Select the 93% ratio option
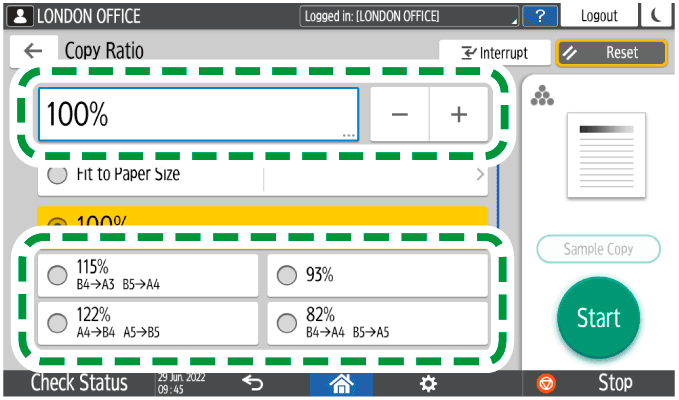 (x=378, y=275)
